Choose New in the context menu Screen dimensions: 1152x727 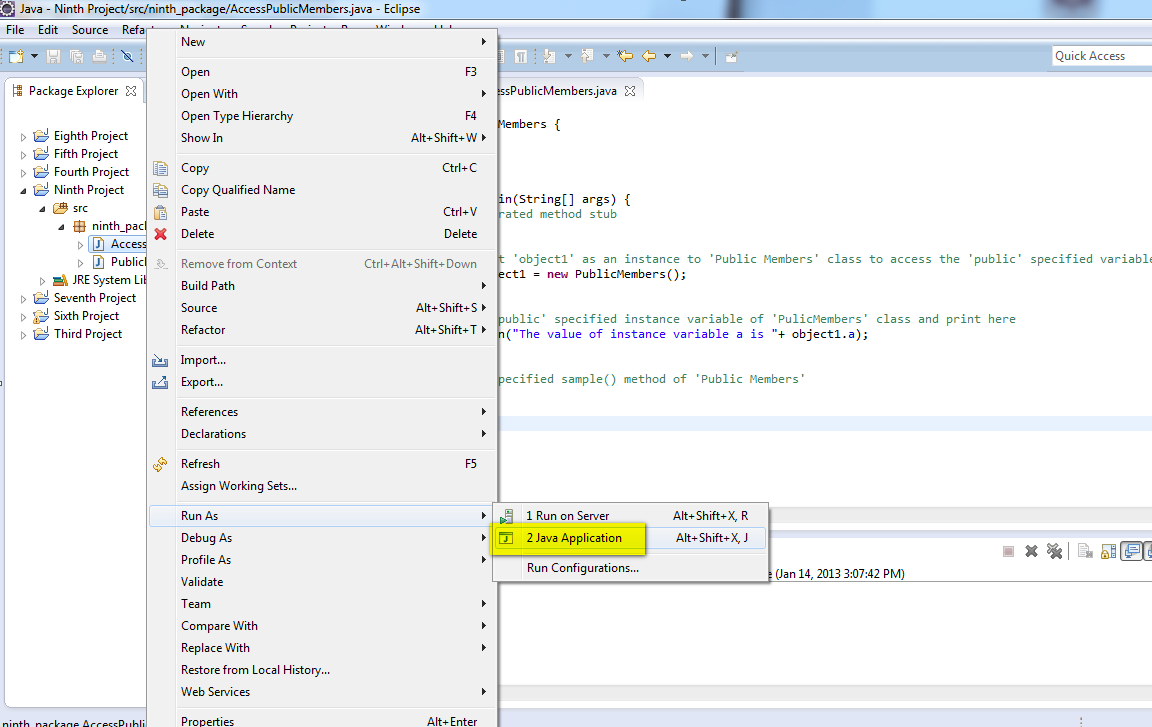323,42
